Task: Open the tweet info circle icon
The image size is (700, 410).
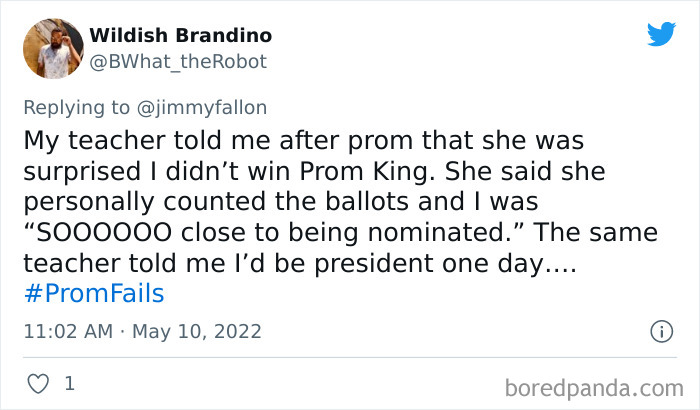Action: [x=660, y=330]
